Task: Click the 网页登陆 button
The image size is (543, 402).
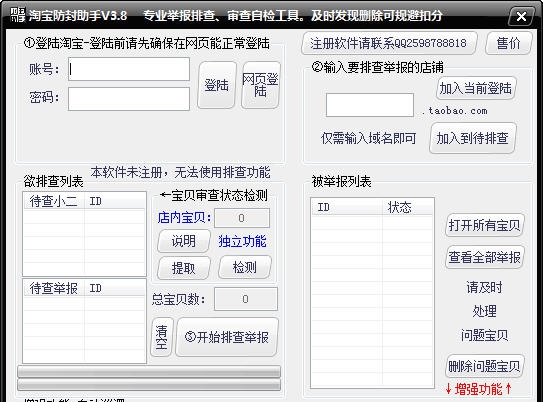Action: (x=260, y=85)
